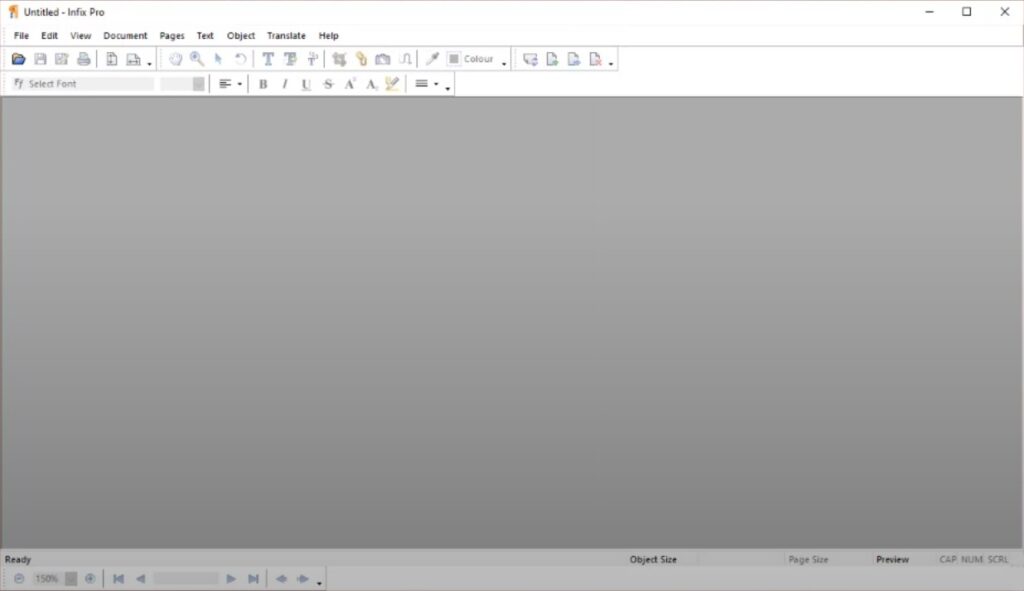The height and width of the screenshot is (591, 1024).
Task: Go to the first page
Action: pos(118,579)
